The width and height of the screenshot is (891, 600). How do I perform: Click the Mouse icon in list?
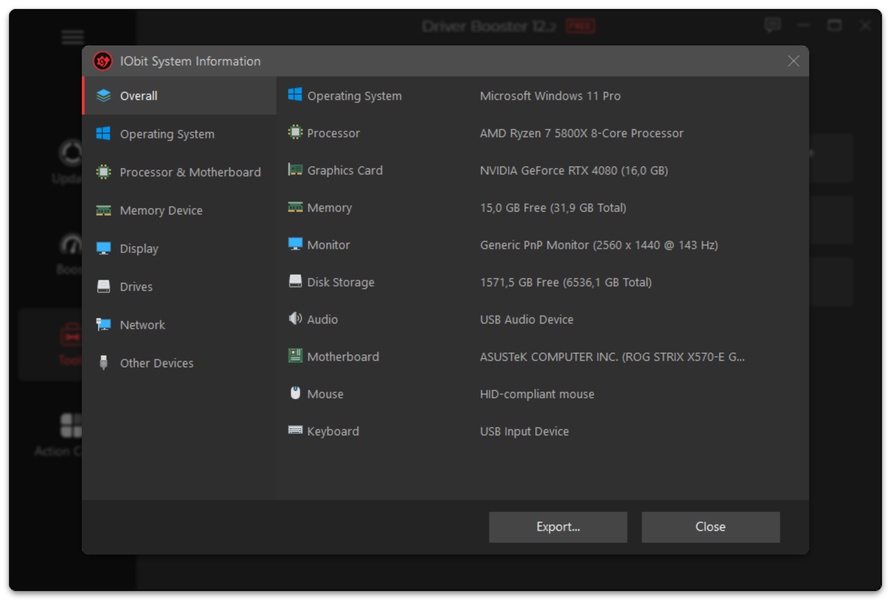(295, 394)
